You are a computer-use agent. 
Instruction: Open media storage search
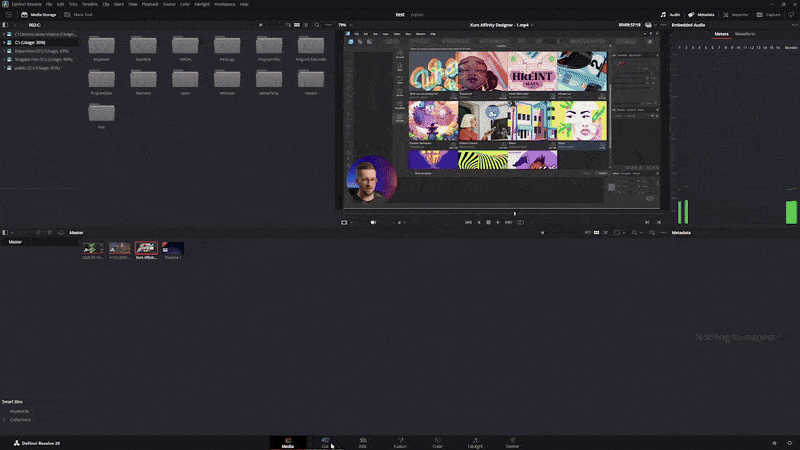[x=317, y=25]
